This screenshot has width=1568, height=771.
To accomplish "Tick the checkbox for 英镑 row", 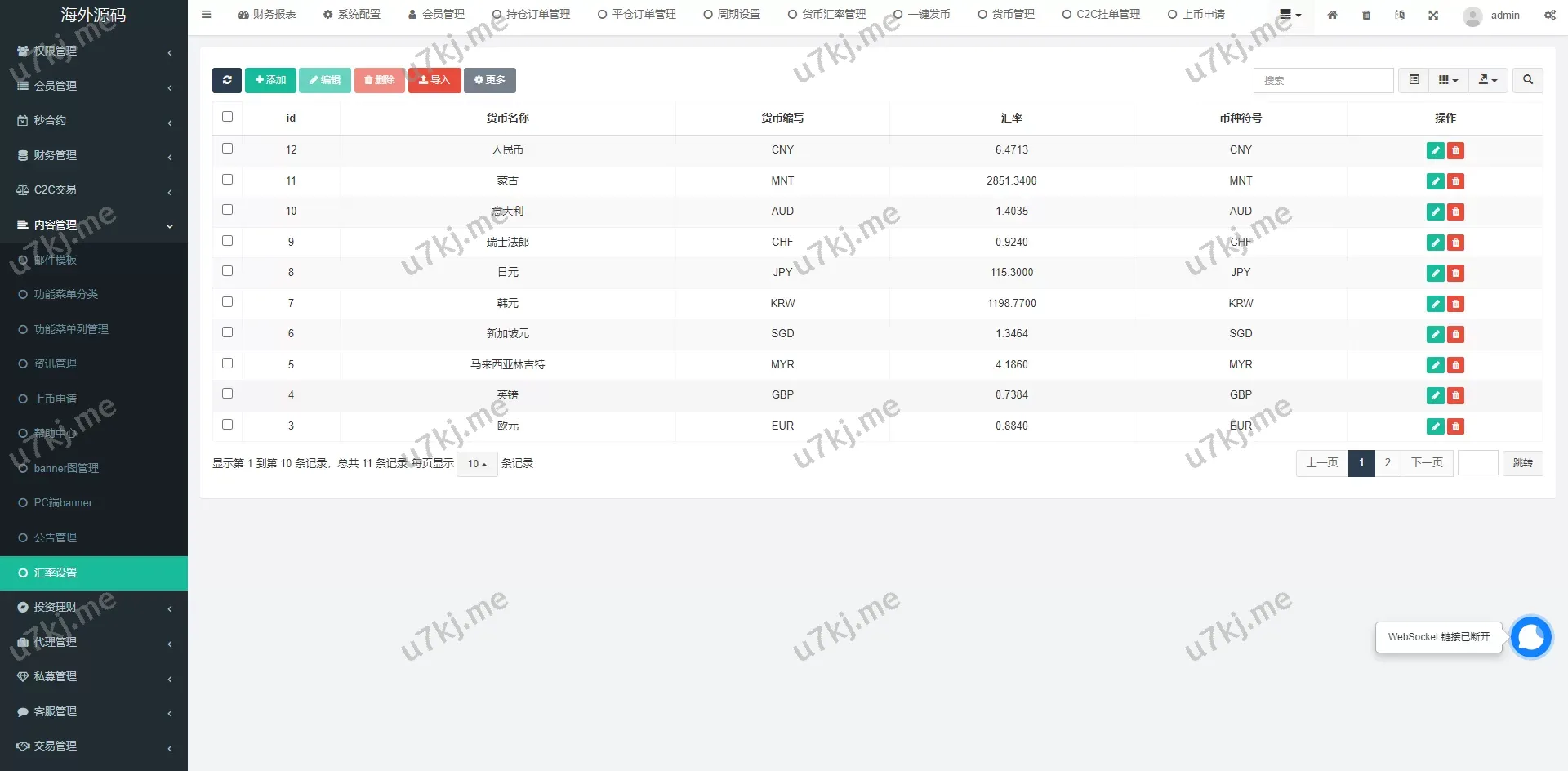I will tap(227, 394).
